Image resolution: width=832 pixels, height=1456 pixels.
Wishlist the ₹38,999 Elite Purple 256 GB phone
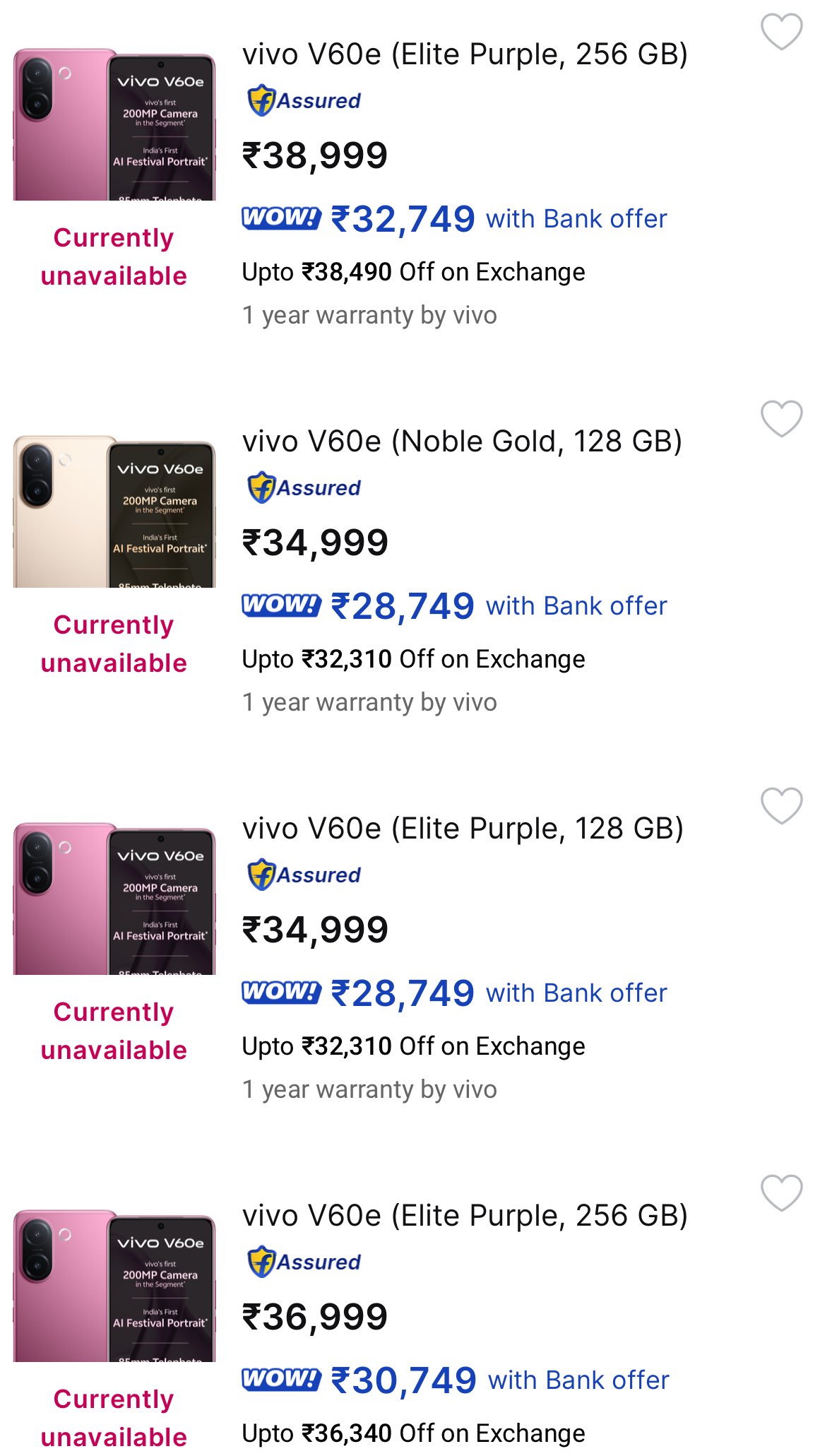click(781, 32)
